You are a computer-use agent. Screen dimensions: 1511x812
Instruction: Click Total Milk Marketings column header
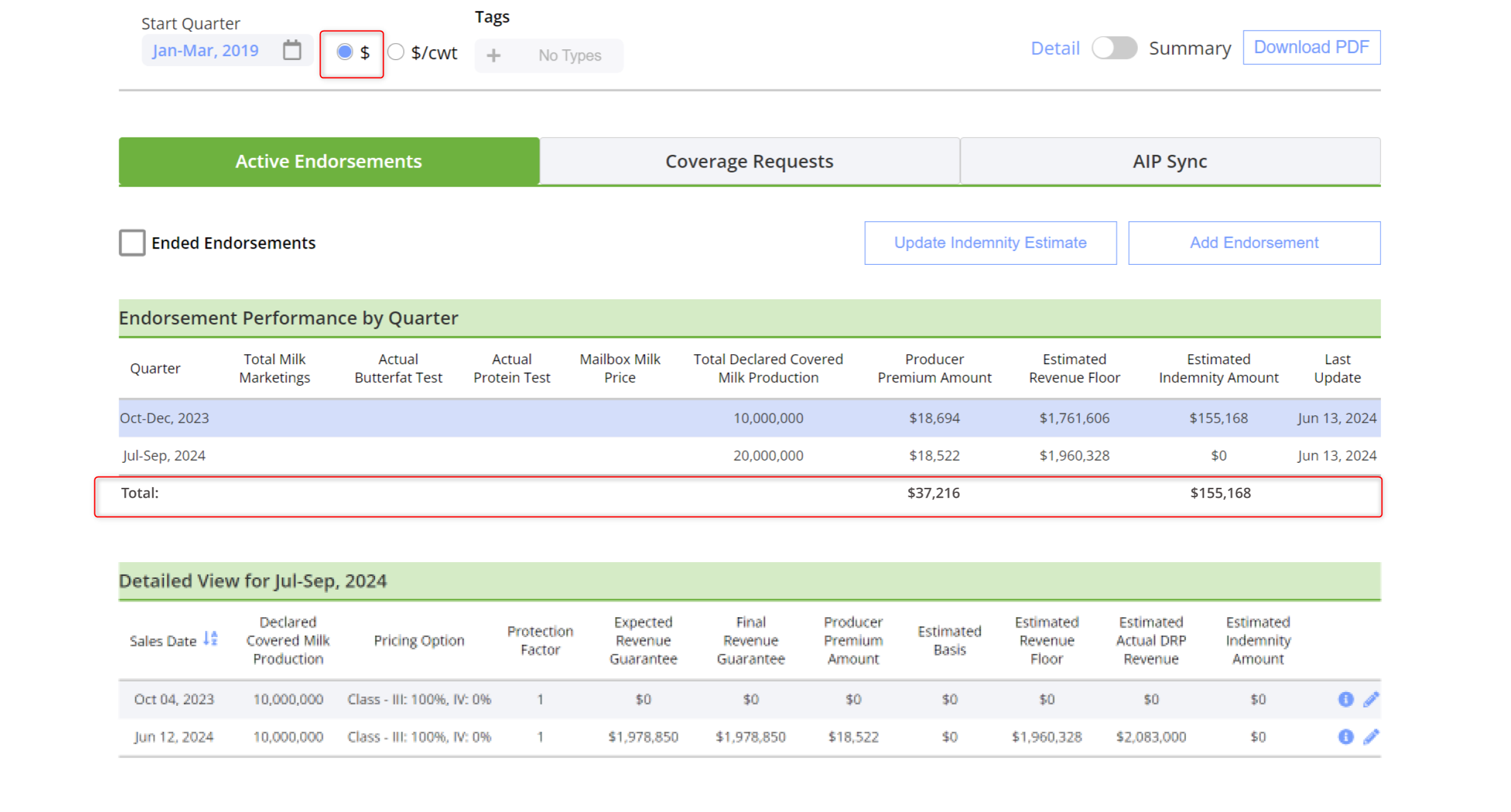(274, 369)
